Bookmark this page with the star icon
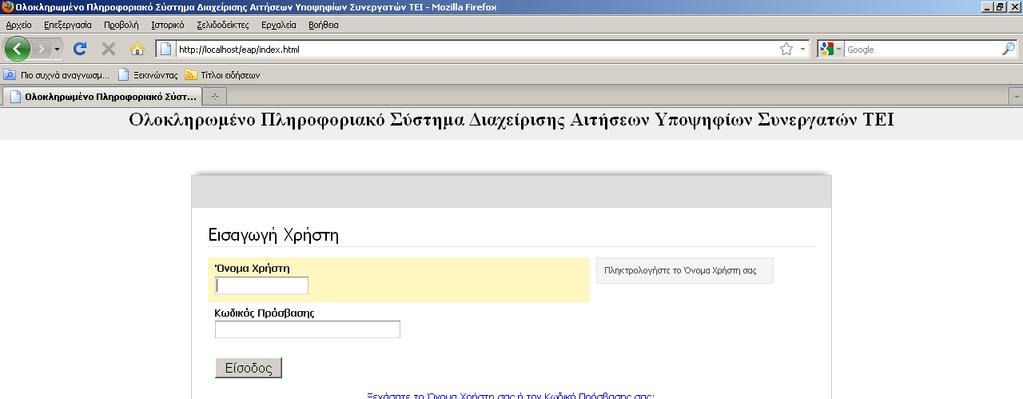Screen dimensions: 1023x399 (786, 49)
